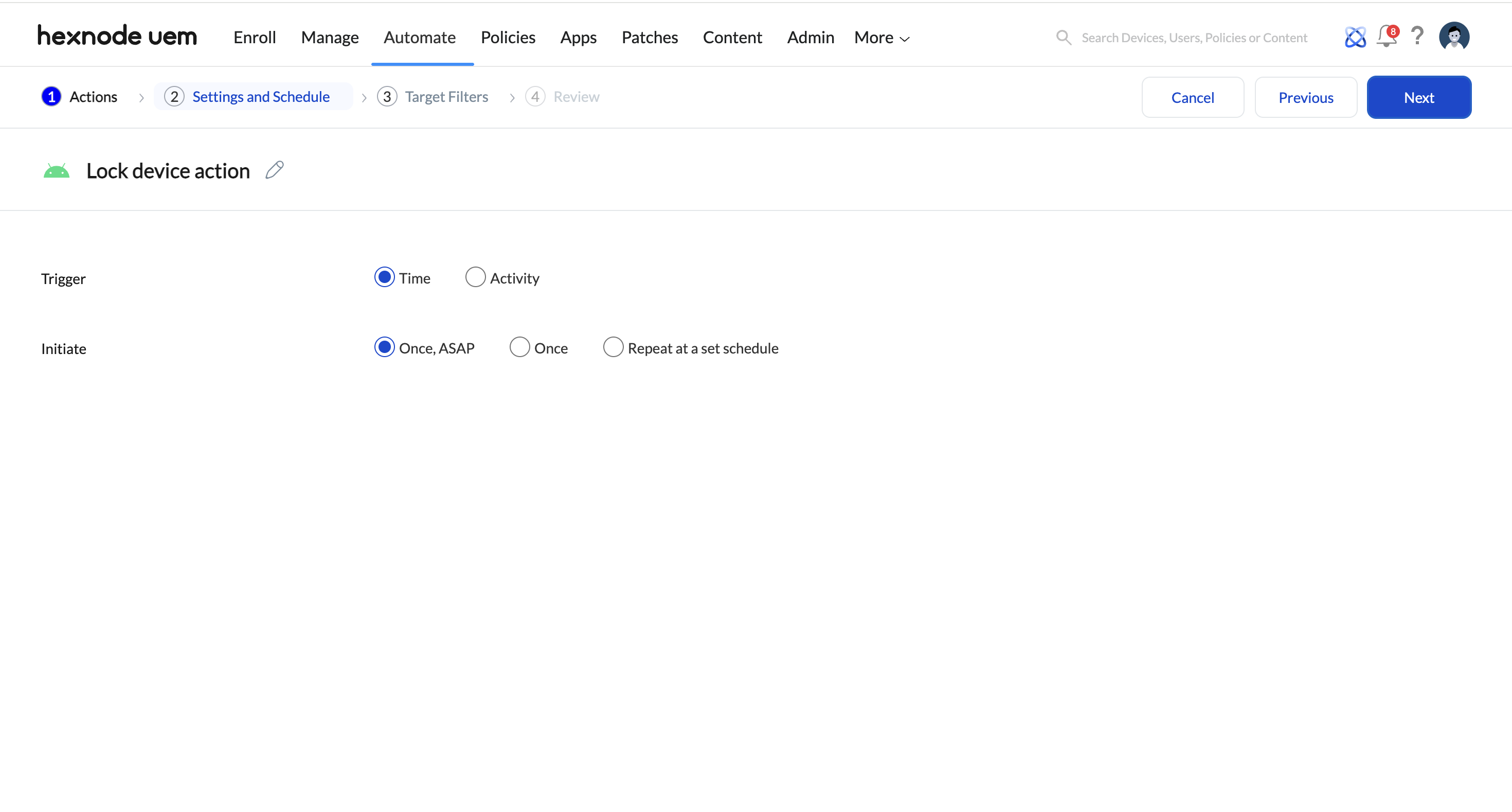Cancel the automation setup
The image size is (1512, 812).
[1193, 97]
